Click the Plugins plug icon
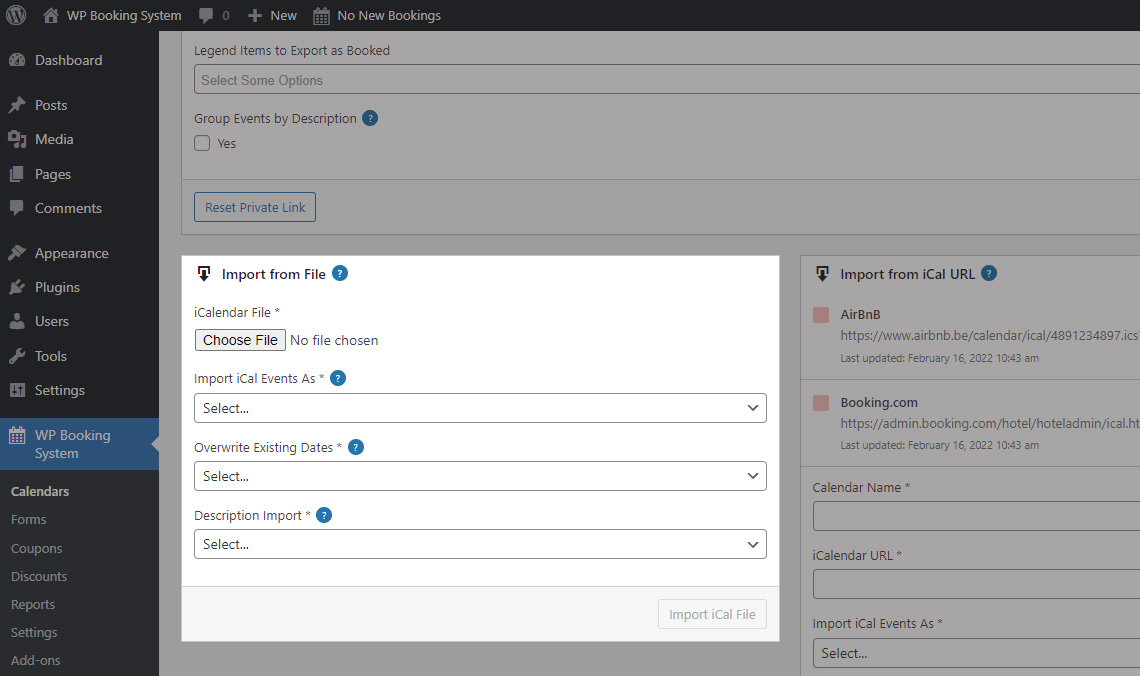Screen dimensions: 1140x676 pos(17,287)
